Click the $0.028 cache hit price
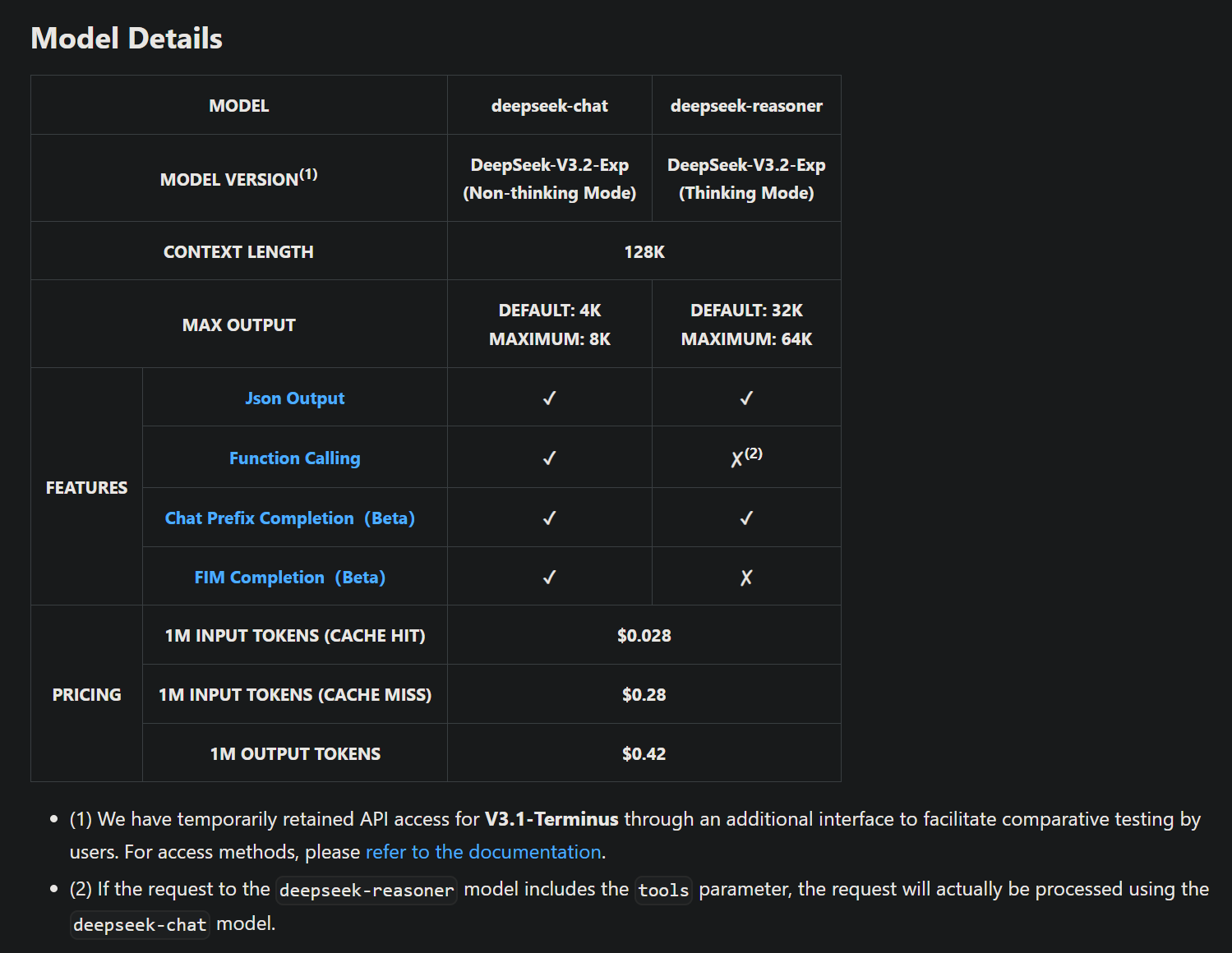The height and width of the screenshot is (953, 1232). [x=644, y=636]
